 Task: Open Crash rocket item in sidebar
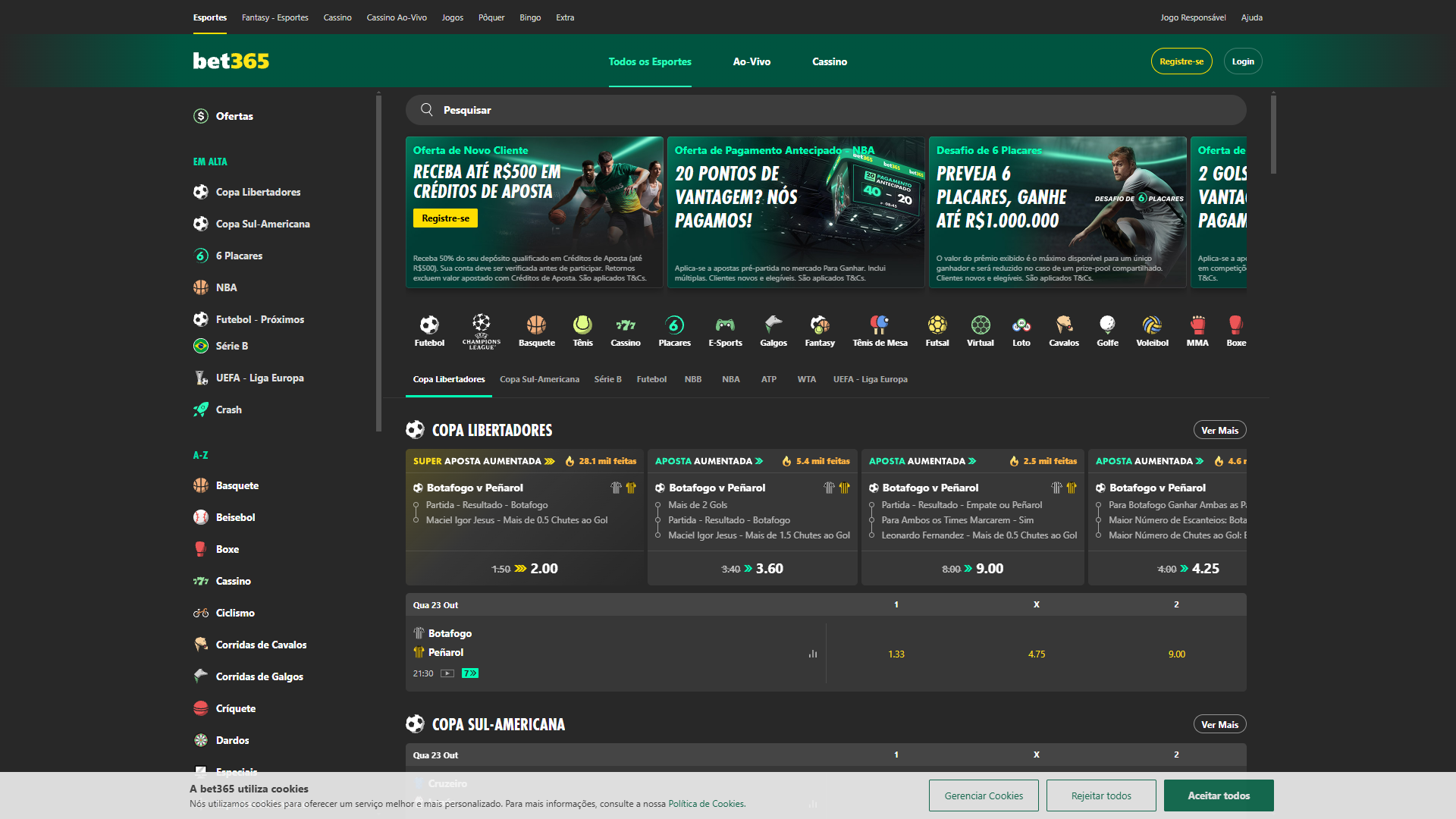pyautogui.click(x=218, y=409)
